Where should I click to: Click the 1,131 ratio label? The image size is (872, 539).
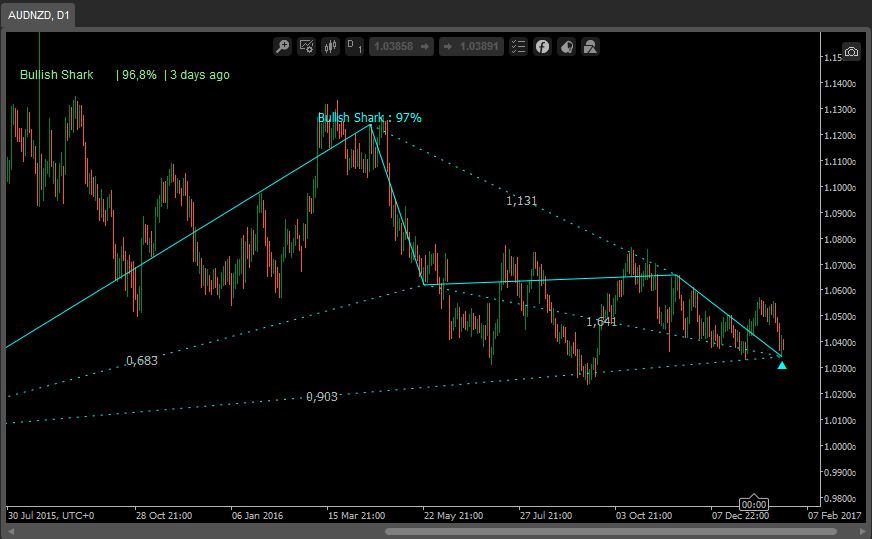[x=521, y=201]
